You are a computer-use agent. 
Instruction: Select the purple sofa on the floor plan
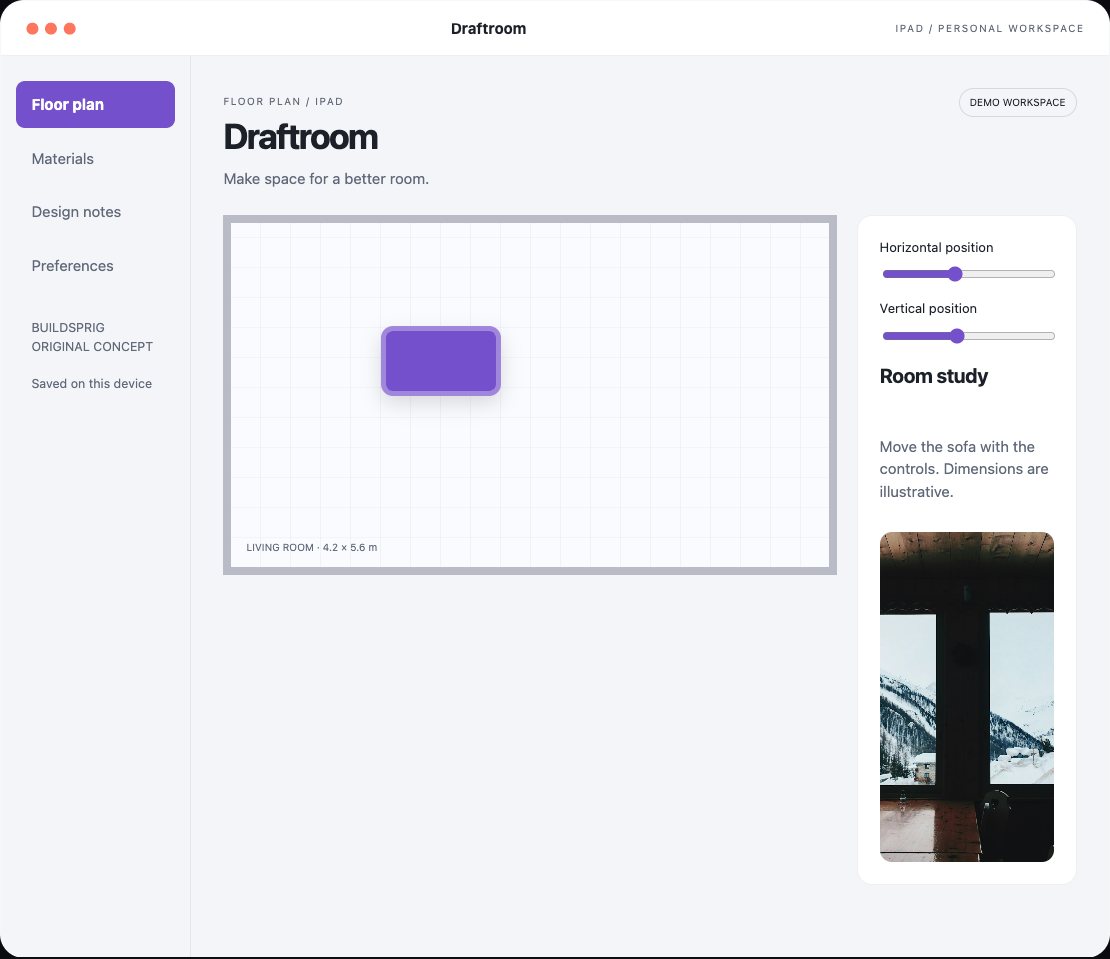(x=441, y=361)
